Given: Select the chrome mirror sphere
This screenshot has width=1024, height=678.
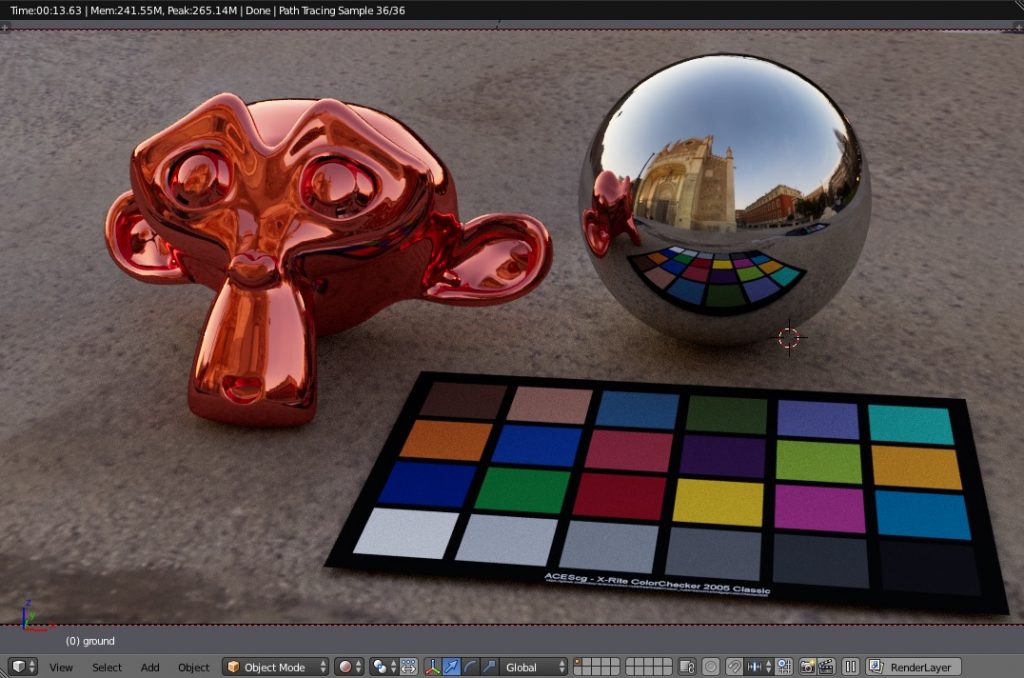Looking at the screenshot, I should [725, 199].
